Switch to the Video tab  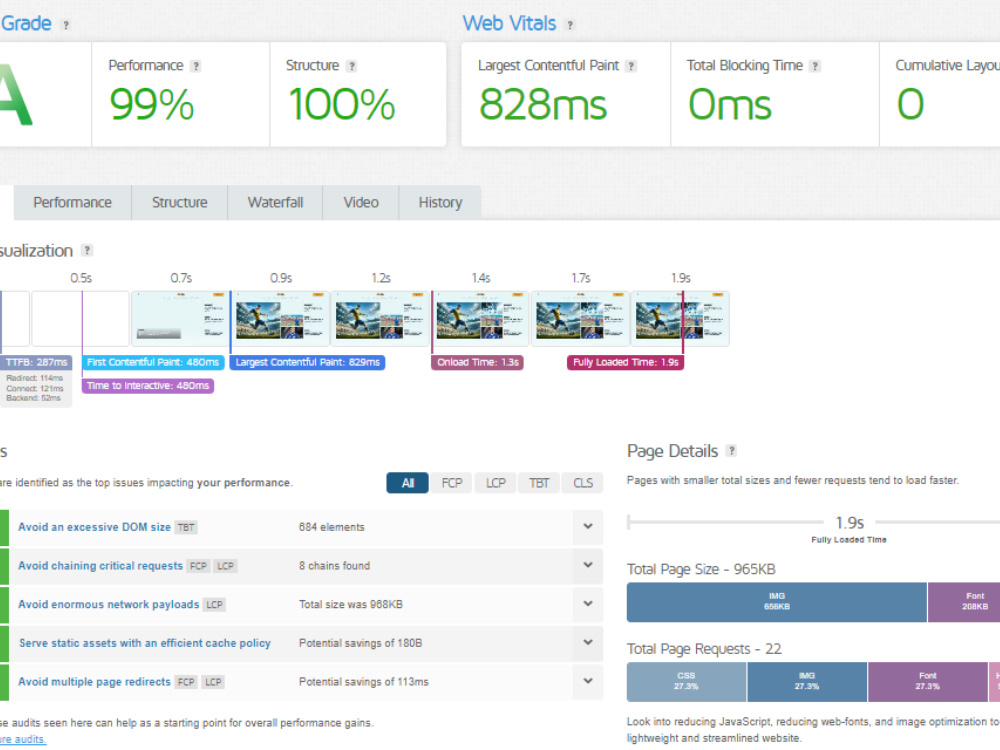tap(361, 203)
